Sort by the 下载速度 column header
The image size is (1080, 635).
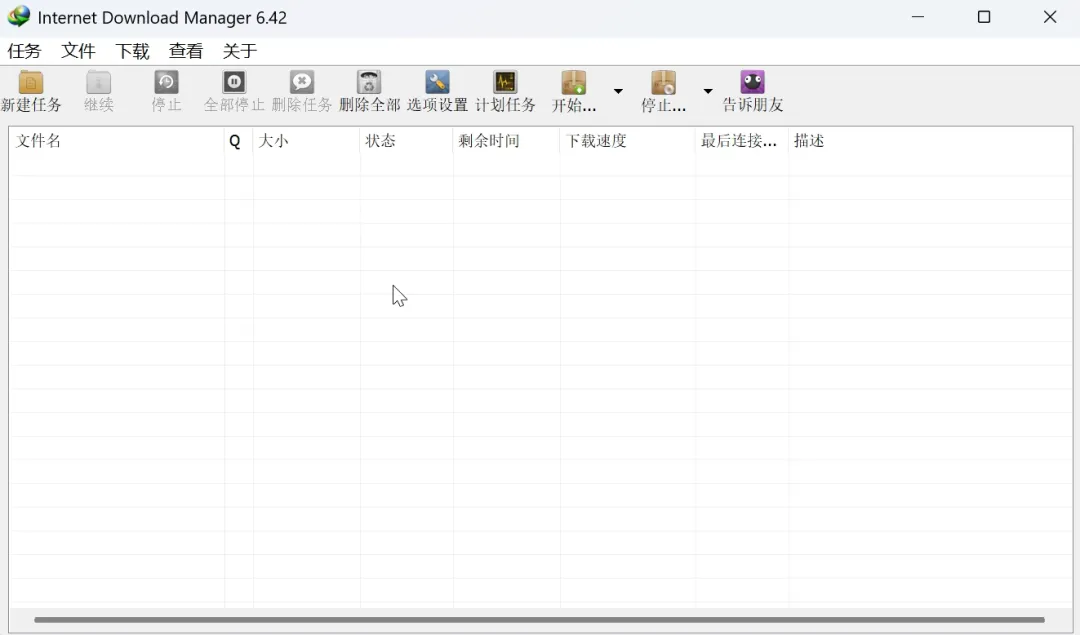point(627,141)
